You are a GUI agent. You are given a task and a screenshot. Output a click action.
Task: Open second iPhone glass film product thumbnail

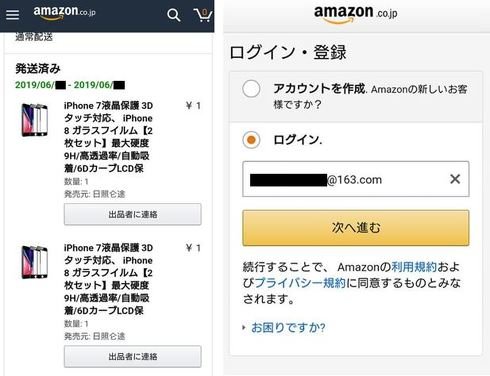click(x=35, y=262)
